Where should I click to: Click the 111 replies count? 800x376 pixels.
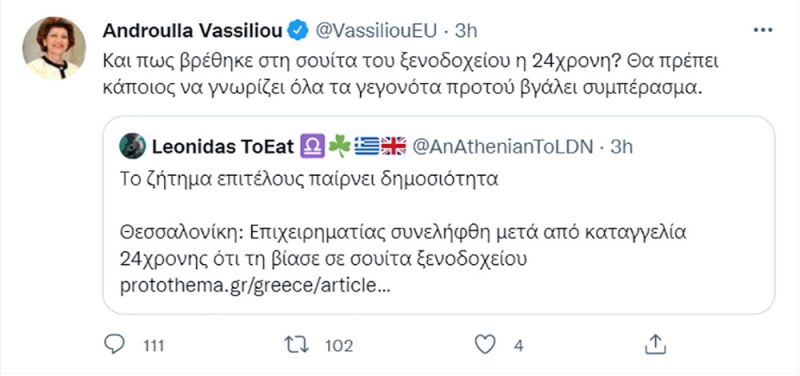[x=153, y=346]
